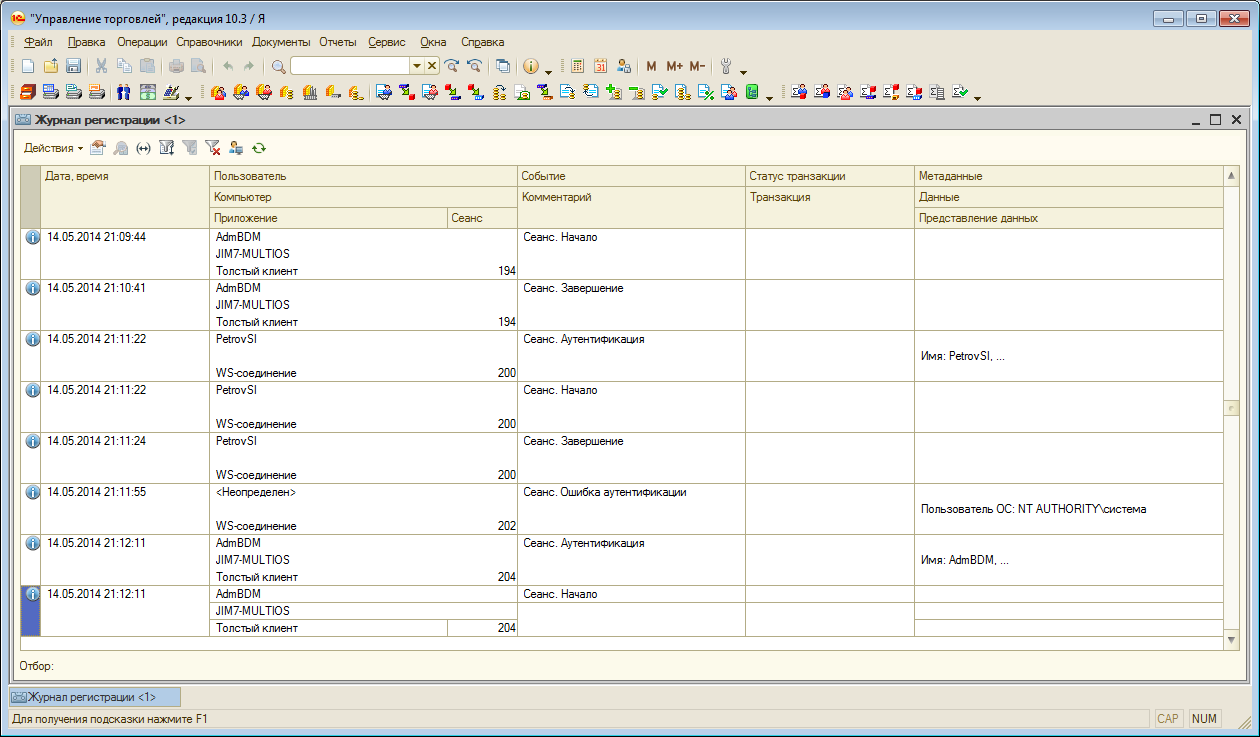Open the Операции menu
Screen dimensions: 1260x737
point(141,42)
